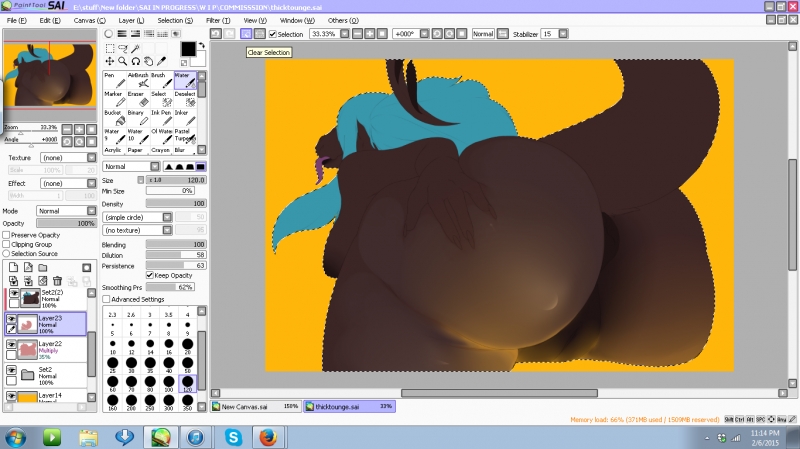The image size is (800, 449).
Task: Choose the Pen brush tool
Action: (x=115, y=80)
